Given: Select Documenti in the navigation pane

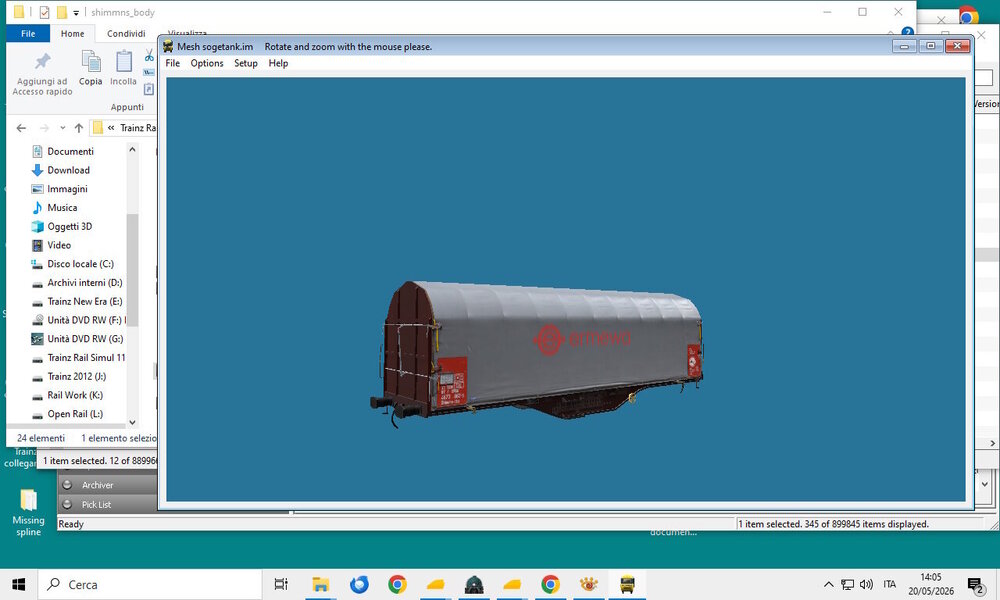Looking at the screenshot, I should (70, 151).
